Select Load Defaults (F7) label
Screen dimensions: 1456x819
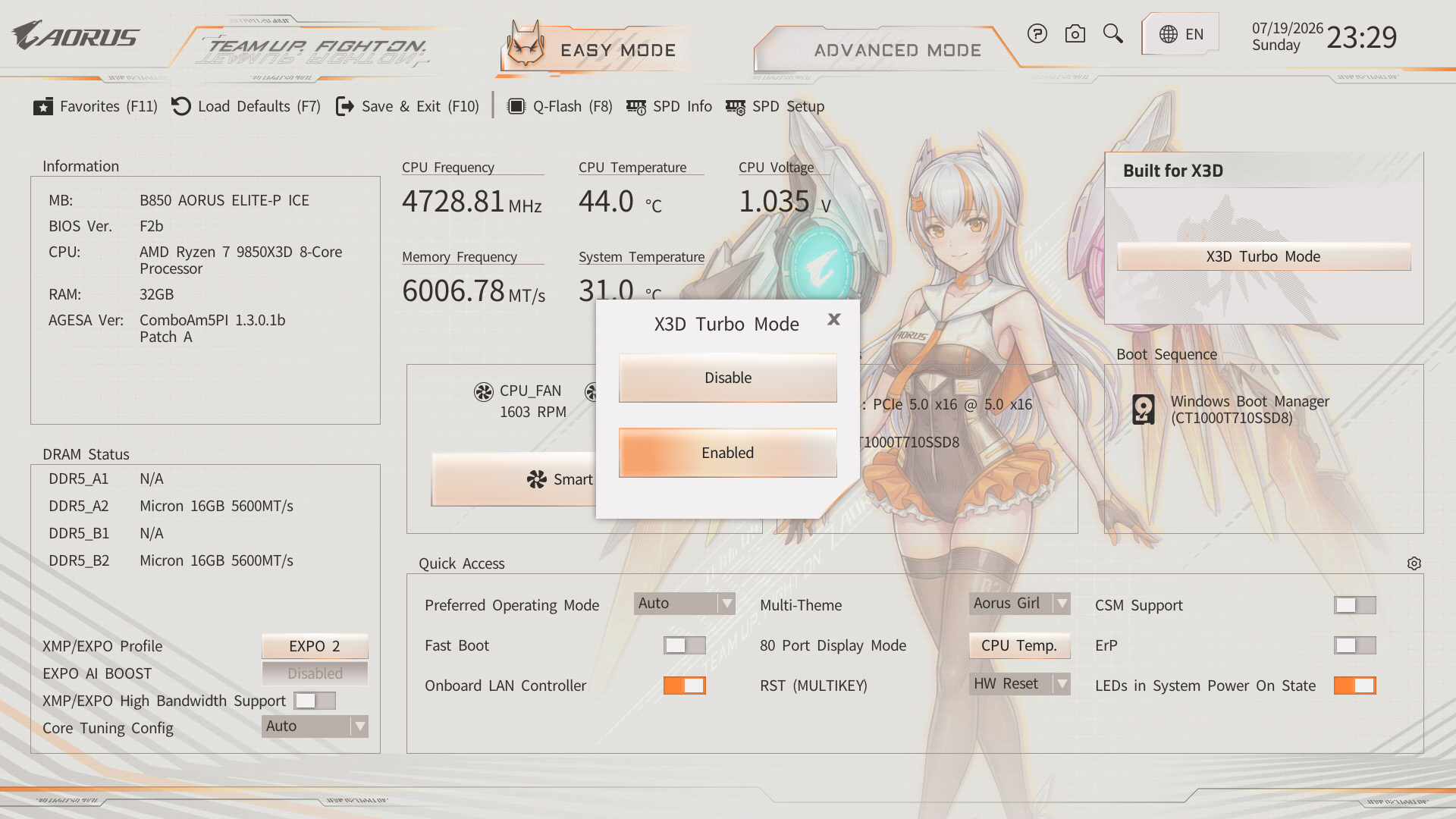point(259,107)
